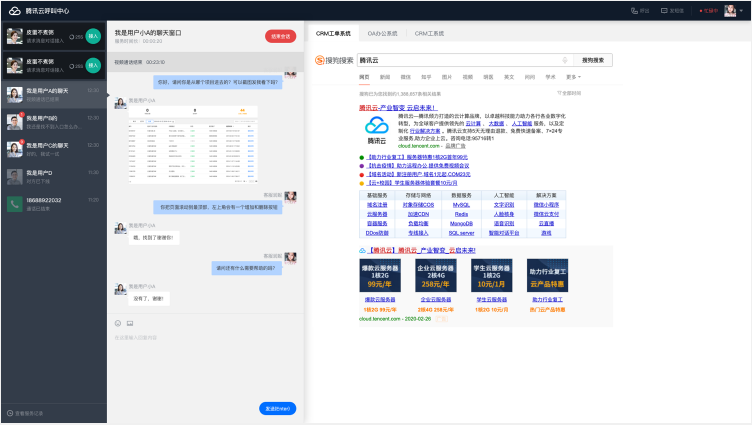Select the 网页 search tab

click(x=364, y=77)
